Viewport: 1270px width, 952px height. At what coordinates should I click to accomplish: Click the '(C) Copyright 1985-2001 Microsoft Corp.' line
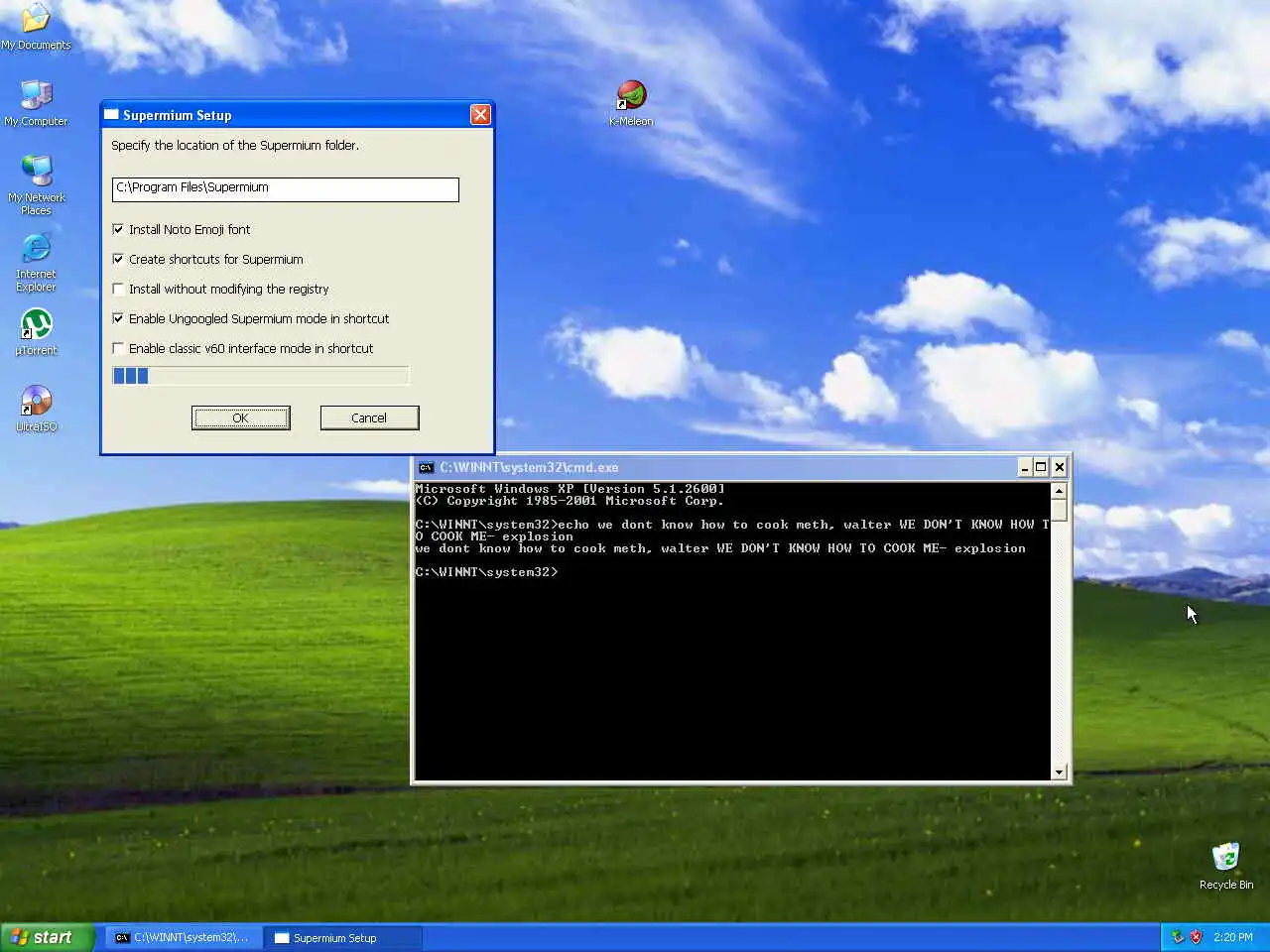(x=570, y=501)
